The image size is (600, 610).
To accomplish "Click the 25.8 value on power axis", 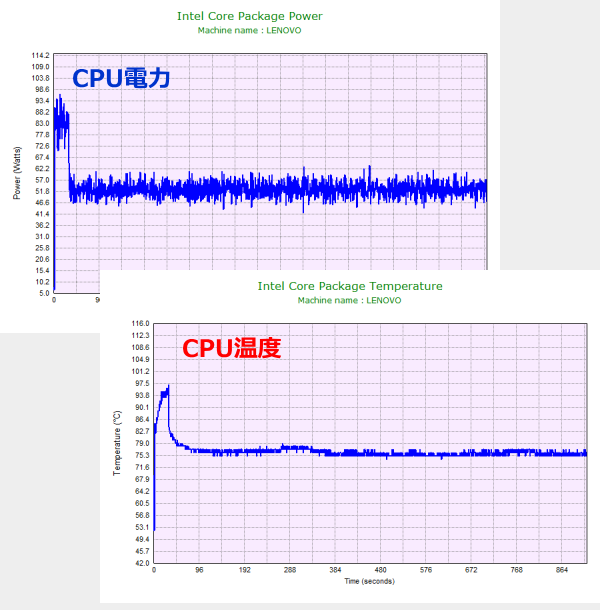I will [42, 248].
